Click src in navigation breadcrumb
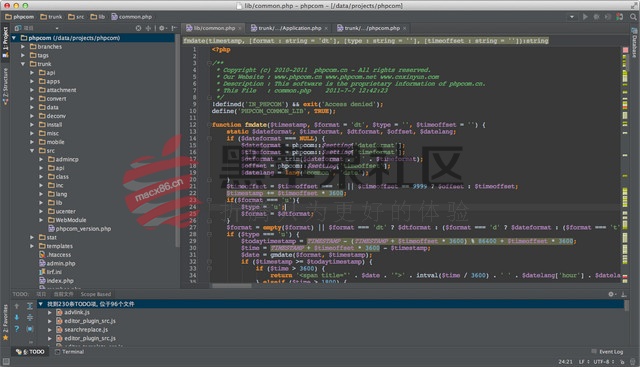The image size is (640, 367). coord(76,17)
